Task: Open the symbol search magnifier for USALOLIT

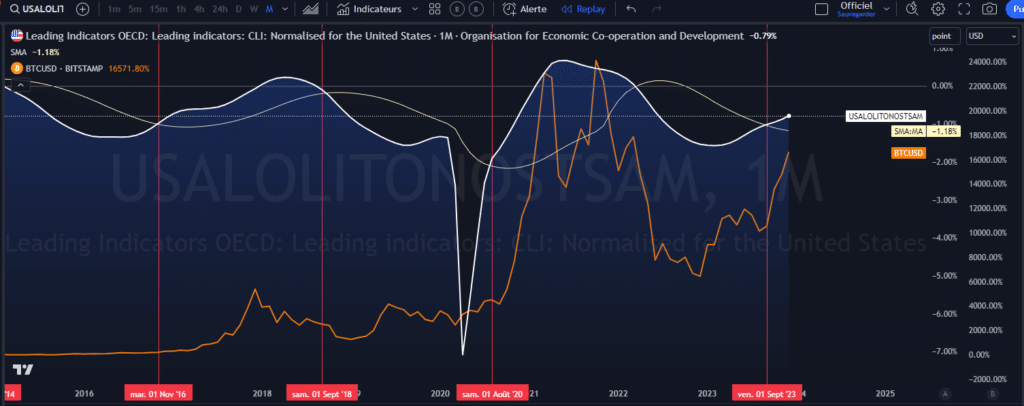Action: click(14, 9)
